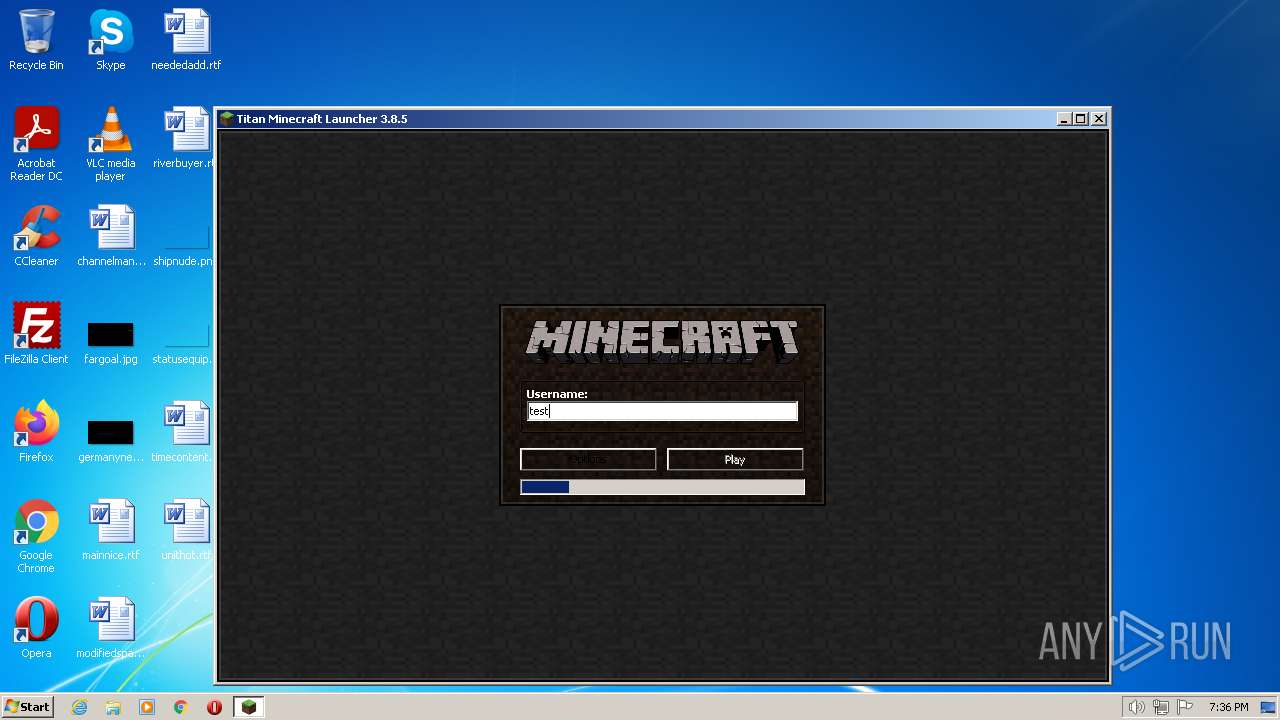
Task: Click the 7:36 PM taskbar clock
Action: point(1228,707)
